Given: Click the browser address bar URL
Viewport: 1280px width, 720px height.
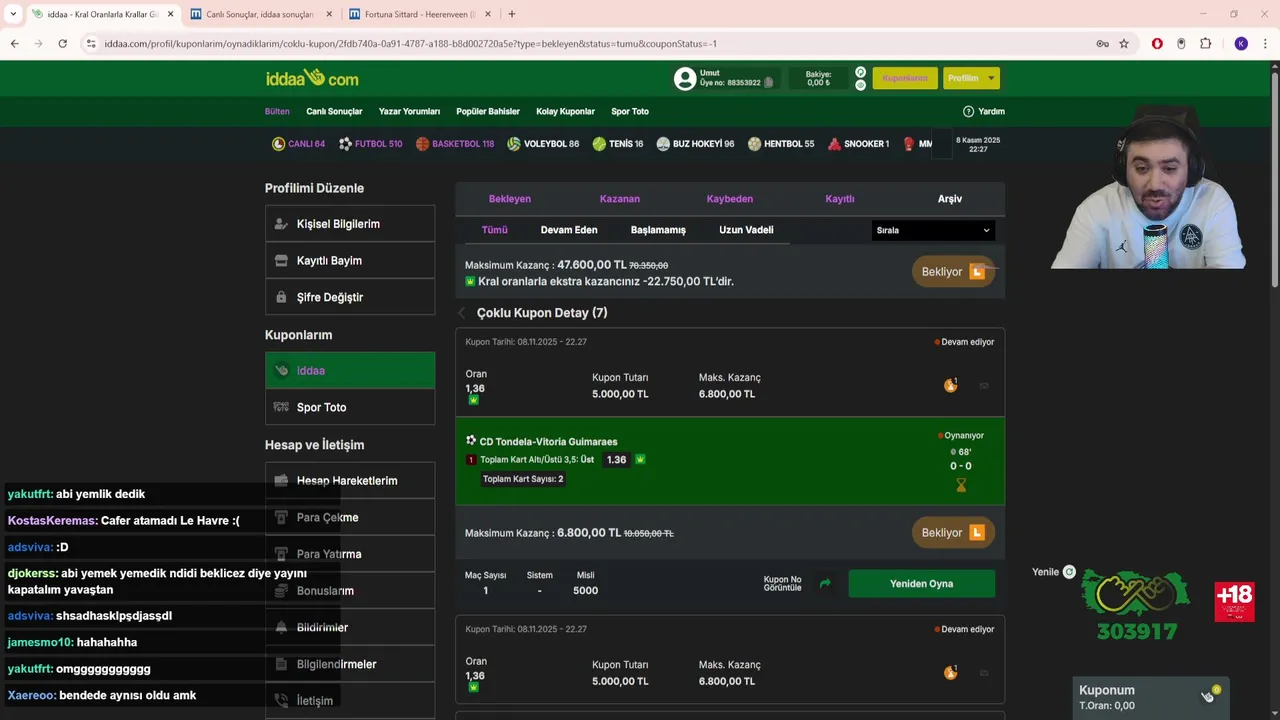Looking at the screenshot, I should point(410,44).
